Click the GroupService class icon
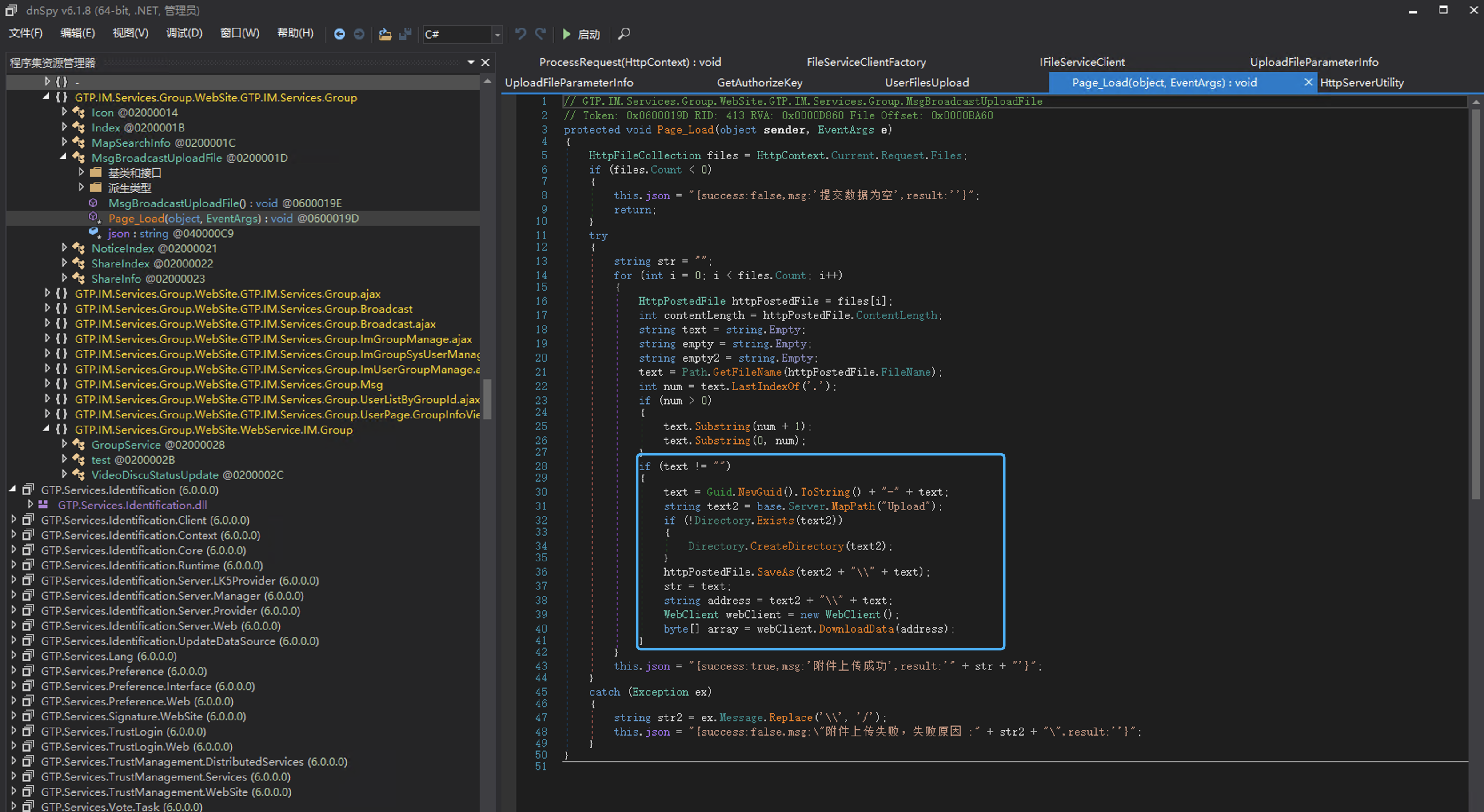This screenshot has height=812, width=1484. [x=79, y=445]
